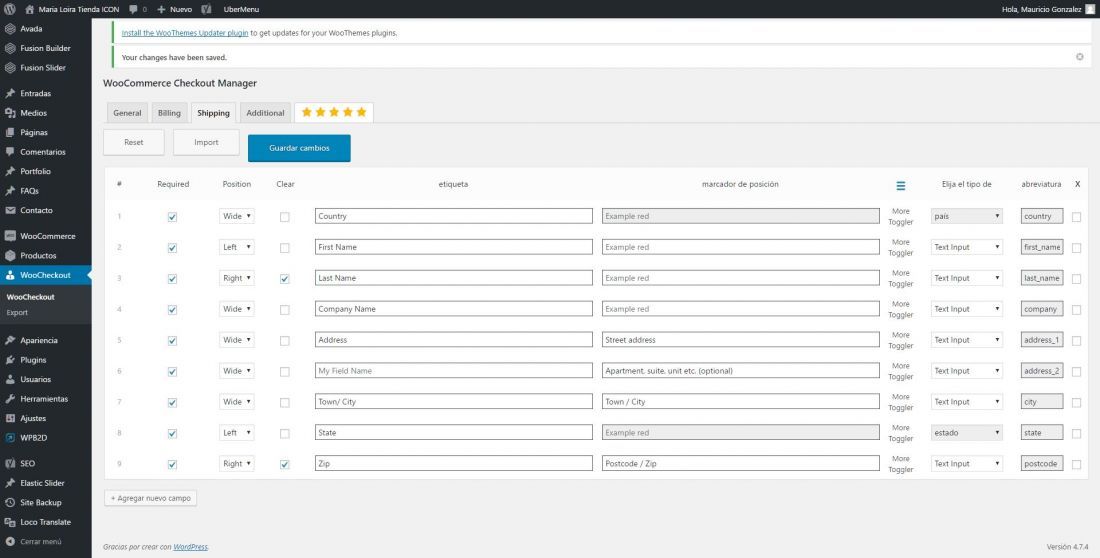Click the Medios media icon
1100x558 pixels.
[10, 113]
